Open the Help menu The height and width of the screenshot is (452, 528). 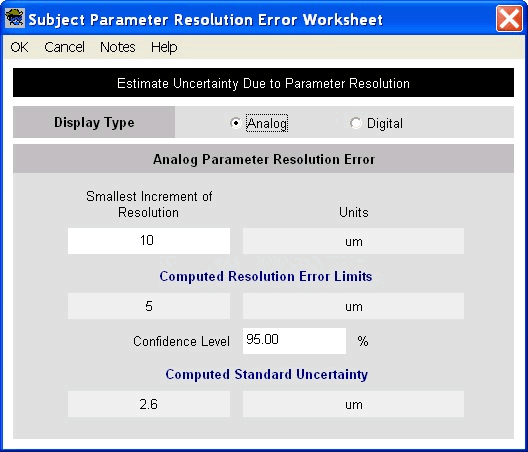(164, 47)
